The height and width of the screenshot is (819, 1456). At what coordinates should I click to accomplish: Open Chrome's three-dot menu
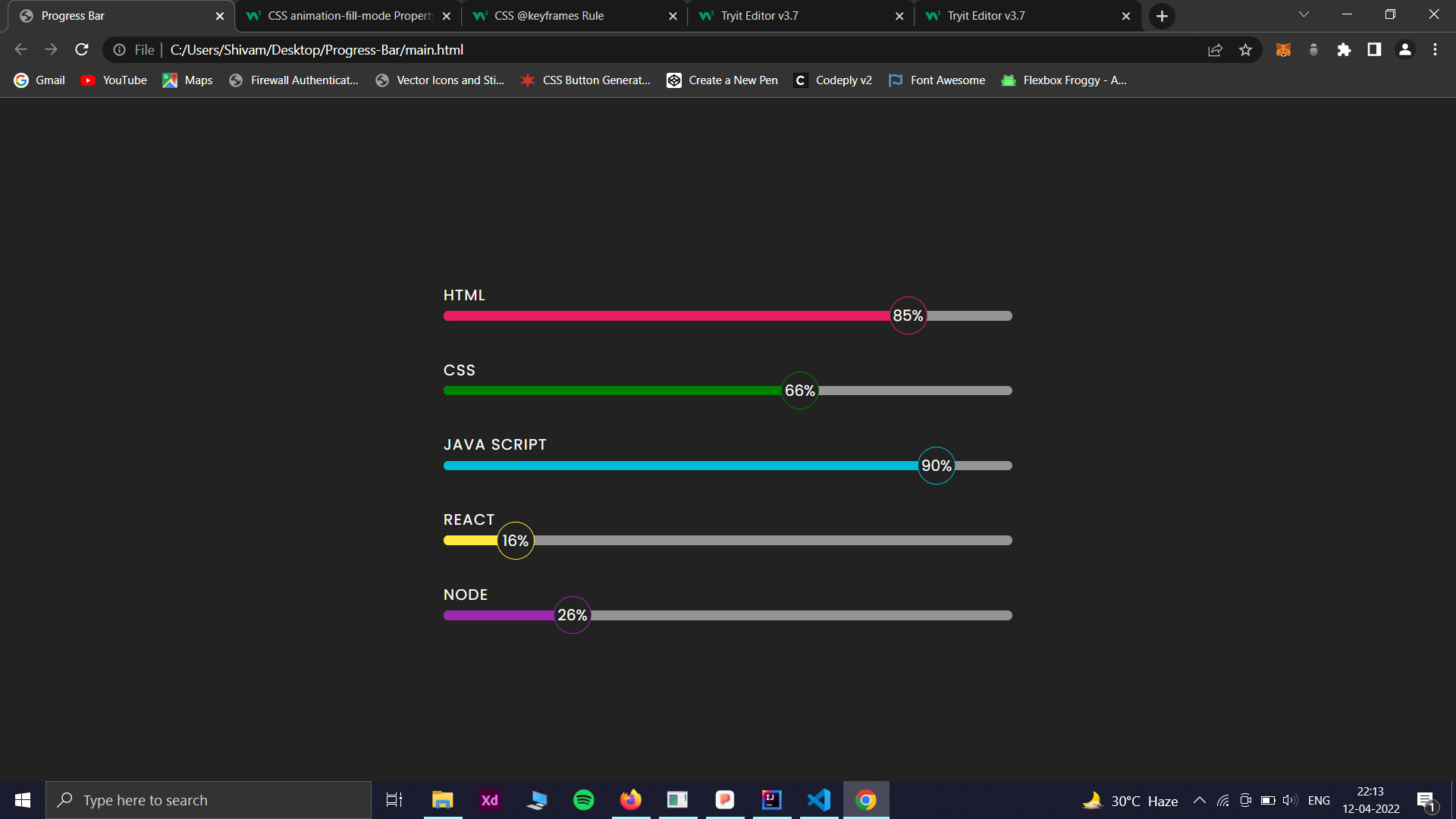(1434, 49)
